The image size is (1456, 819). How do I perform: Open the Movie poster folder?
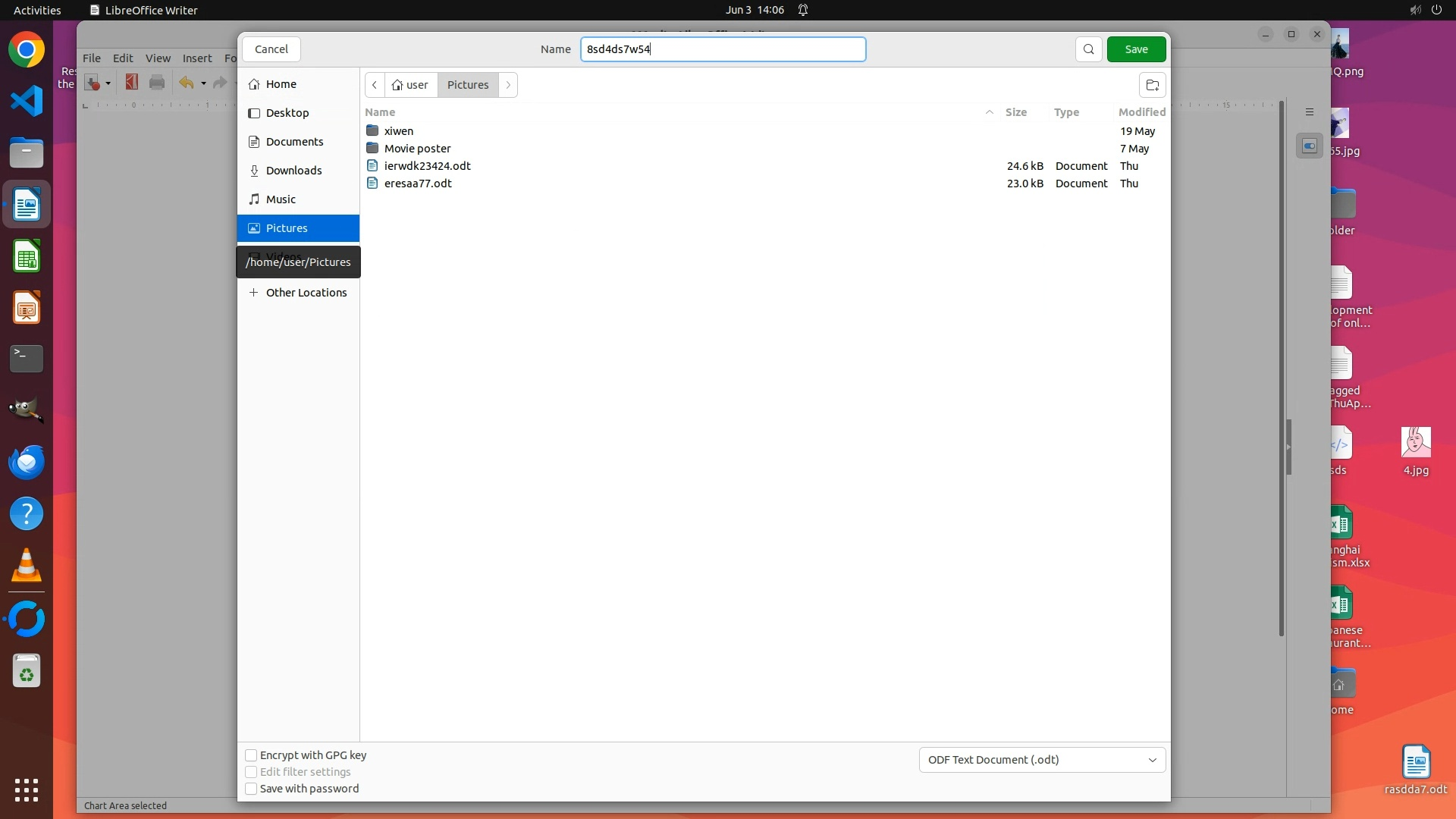click(x=417, y=149)
